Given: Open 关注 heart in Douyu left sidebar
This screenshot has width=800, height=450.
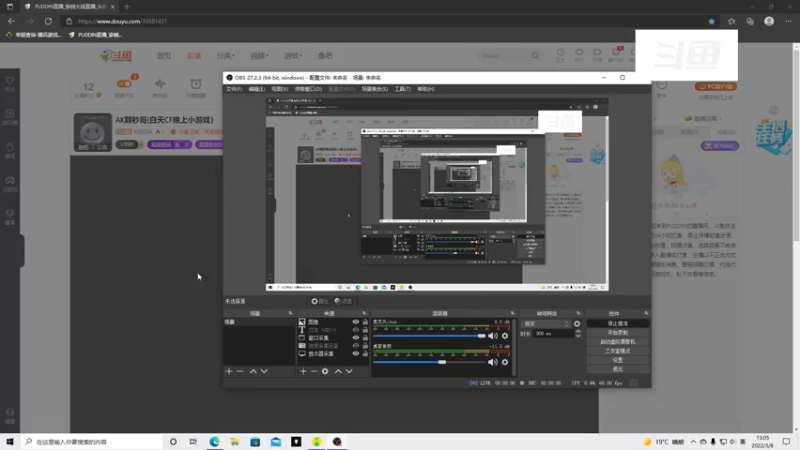Looking at the screenshot, I should coord(10,81).
